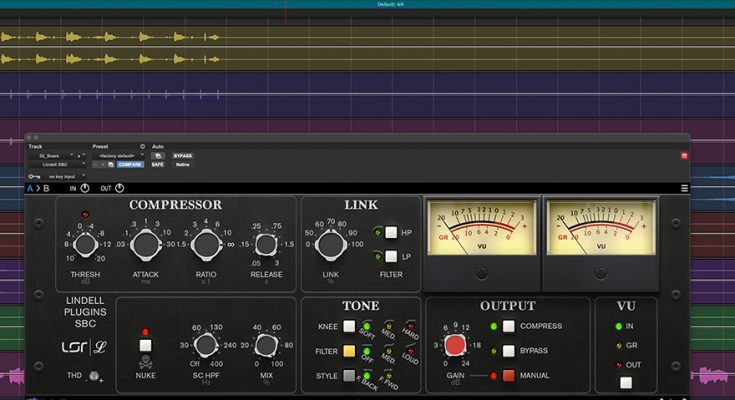Click the red plugin target icon
Viewport: 735px width, 400px height.
click(x=684, y=156)
